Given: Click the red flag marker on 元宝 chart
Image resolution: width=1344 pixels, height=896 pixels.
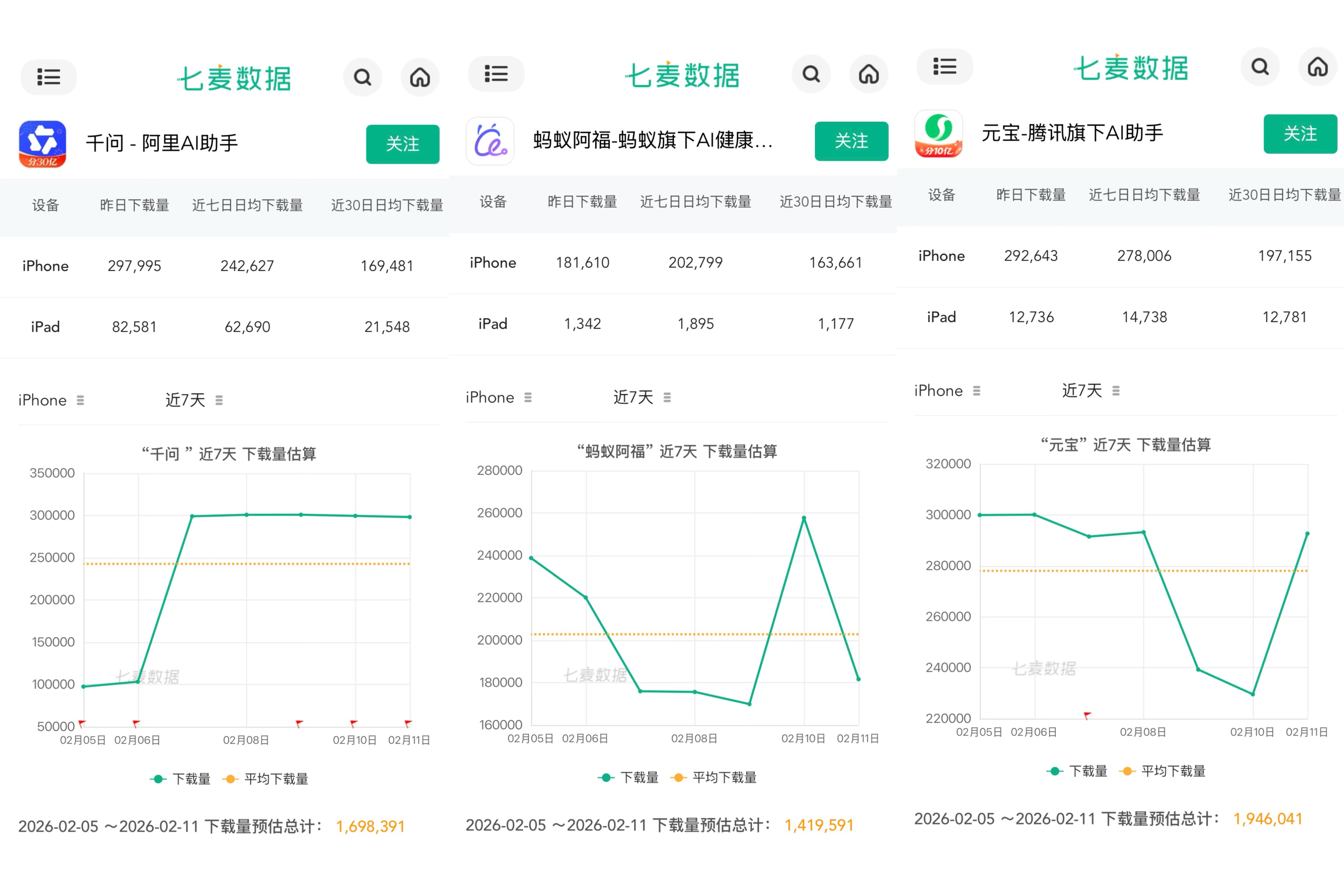Looking at the screenshot, I should 1087,715.
